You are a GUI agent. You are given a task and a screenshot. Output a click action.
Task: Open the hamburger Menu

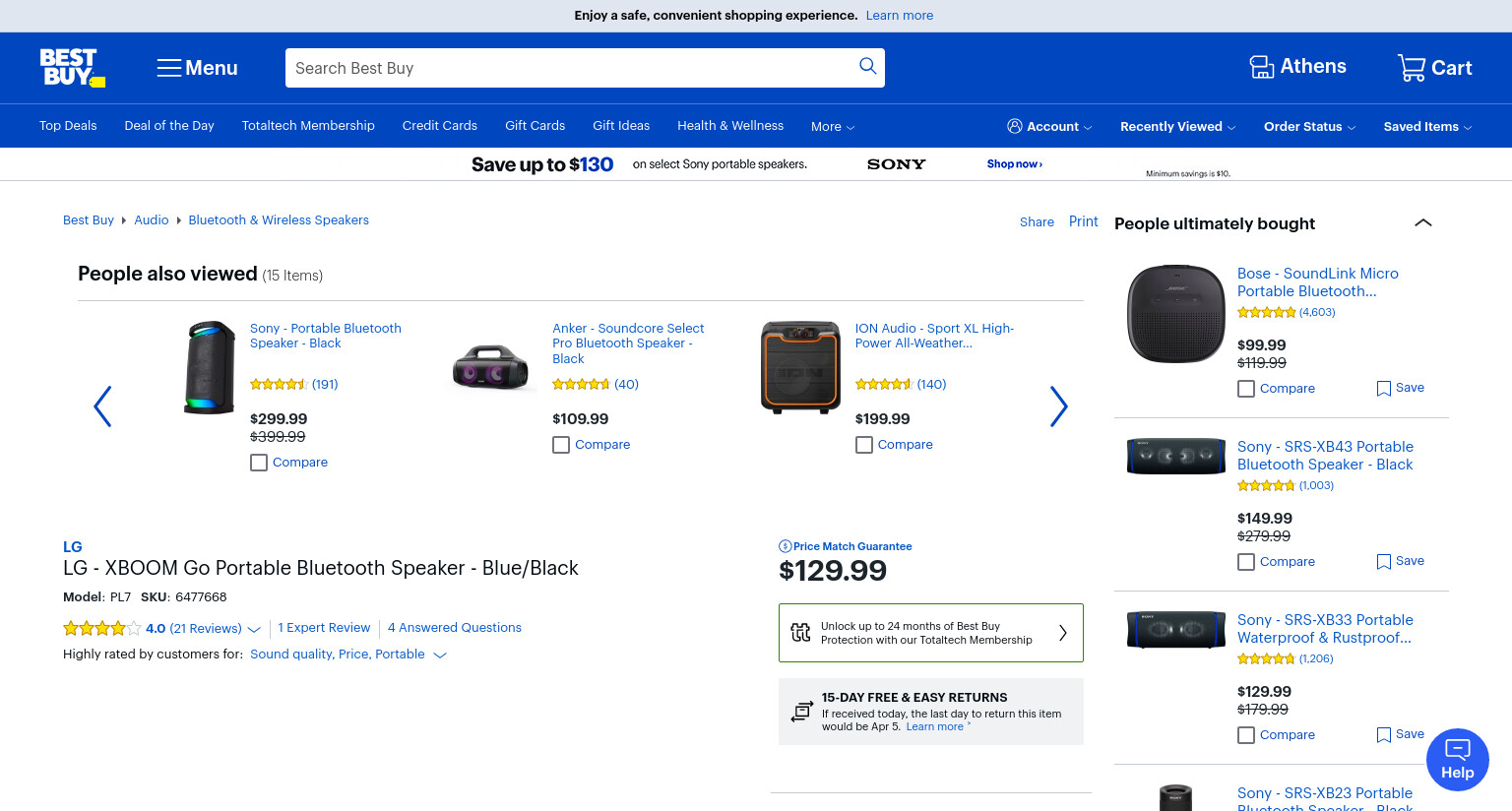pos(197,68)
